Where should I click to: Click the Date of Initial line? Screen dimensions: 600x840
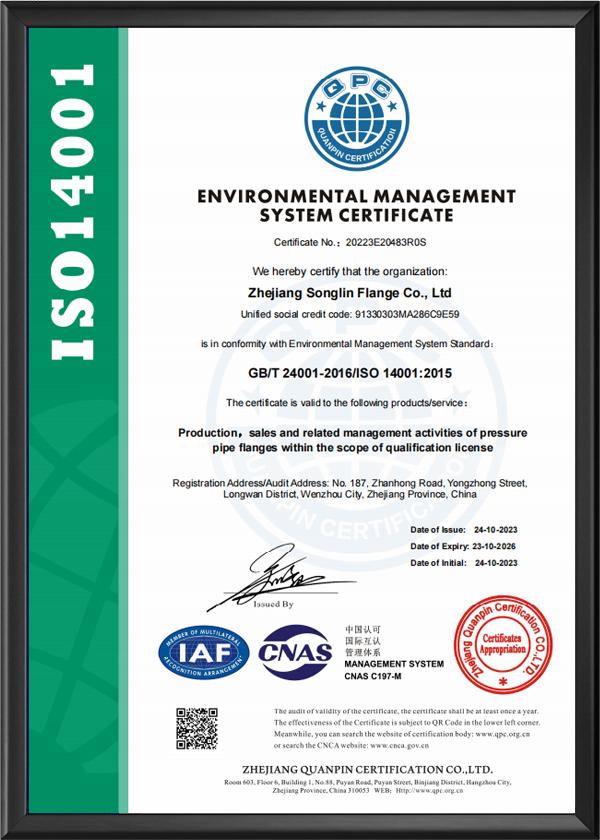click(x=463, y=566)
